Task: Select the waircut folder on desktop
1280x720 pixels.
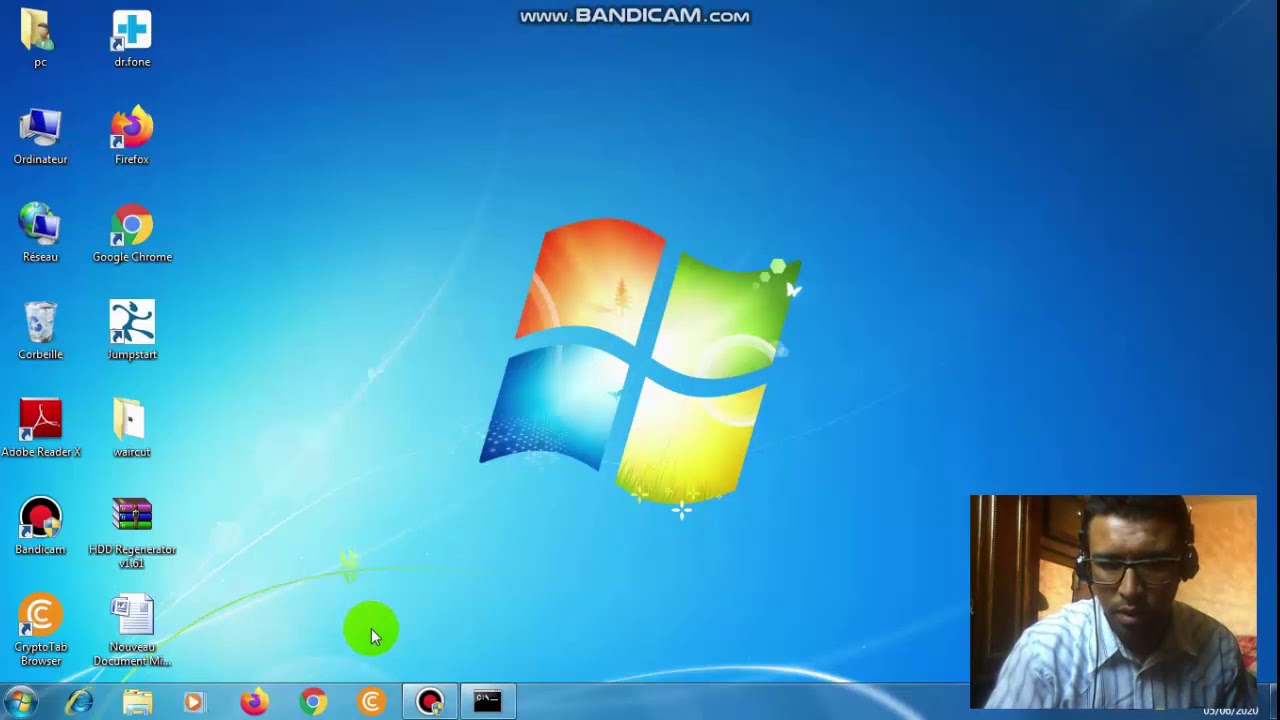Action: [132, 428]
